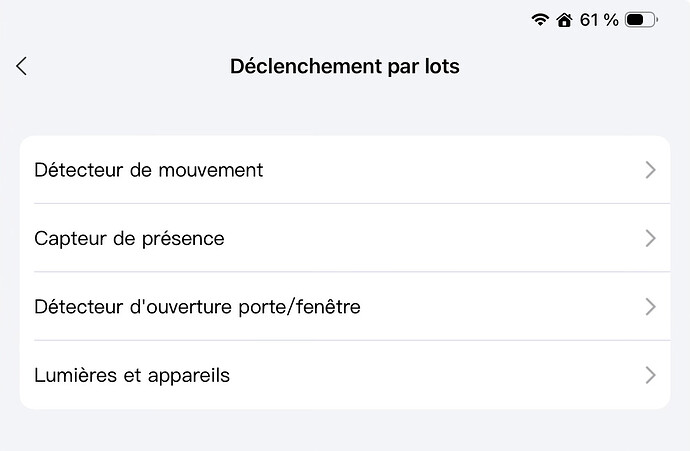The width and height of the screenshot is (690, 451).
Task: Tap the Wi-Fi status icon
Action: click(541, 19)
